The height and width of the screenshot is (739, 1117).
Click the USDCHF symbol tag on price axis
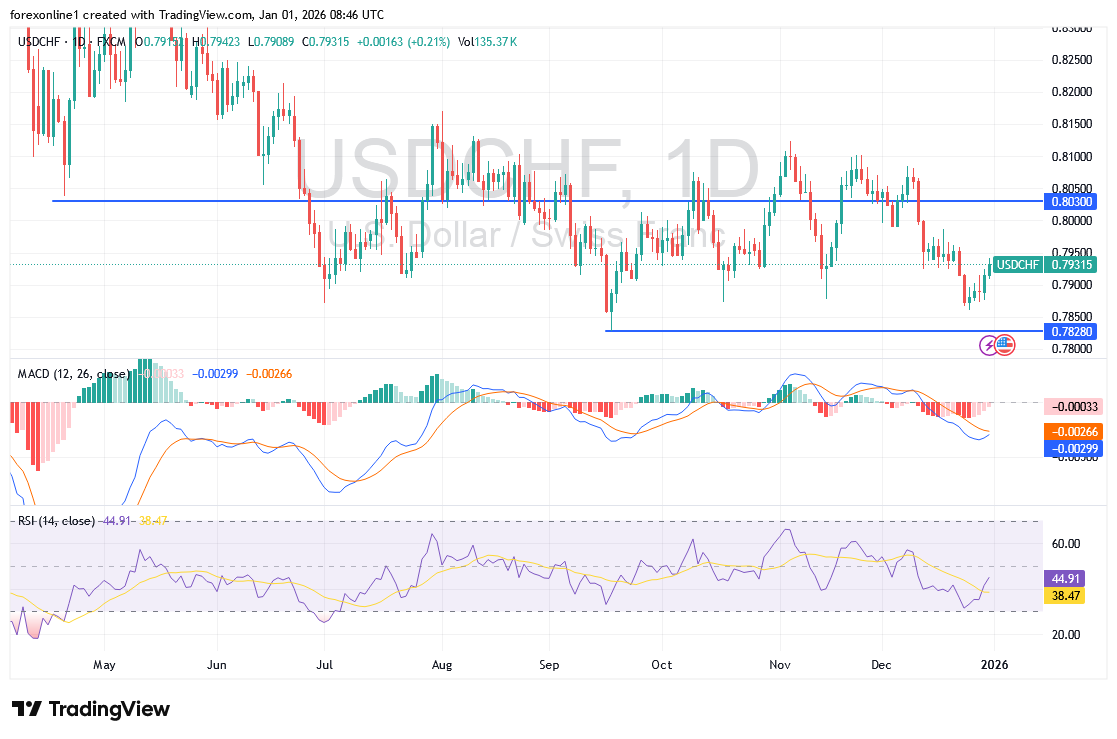click(x=1018, y=265)
